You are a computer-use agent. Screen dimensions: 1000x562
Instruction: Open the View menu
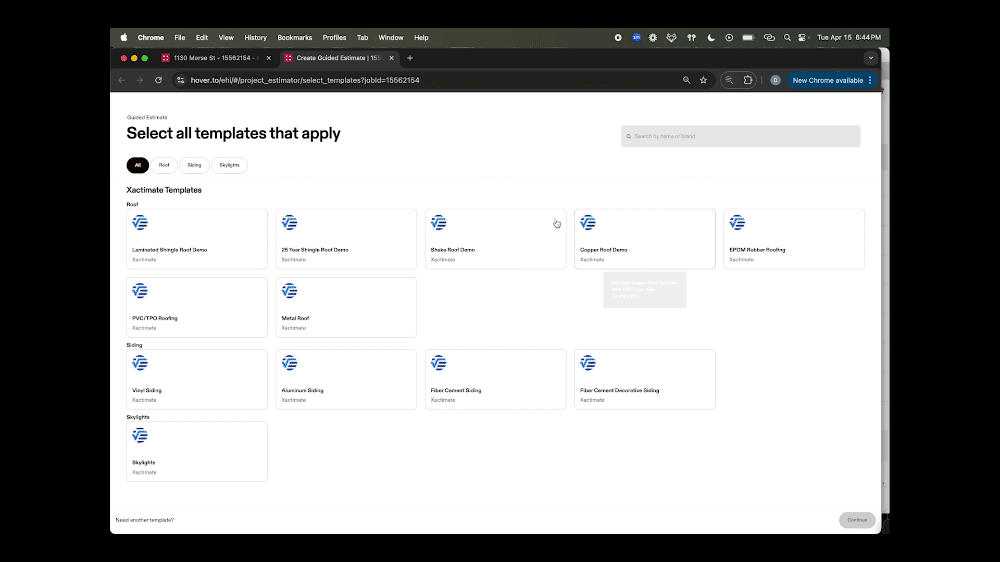click(x=226, y=38)
